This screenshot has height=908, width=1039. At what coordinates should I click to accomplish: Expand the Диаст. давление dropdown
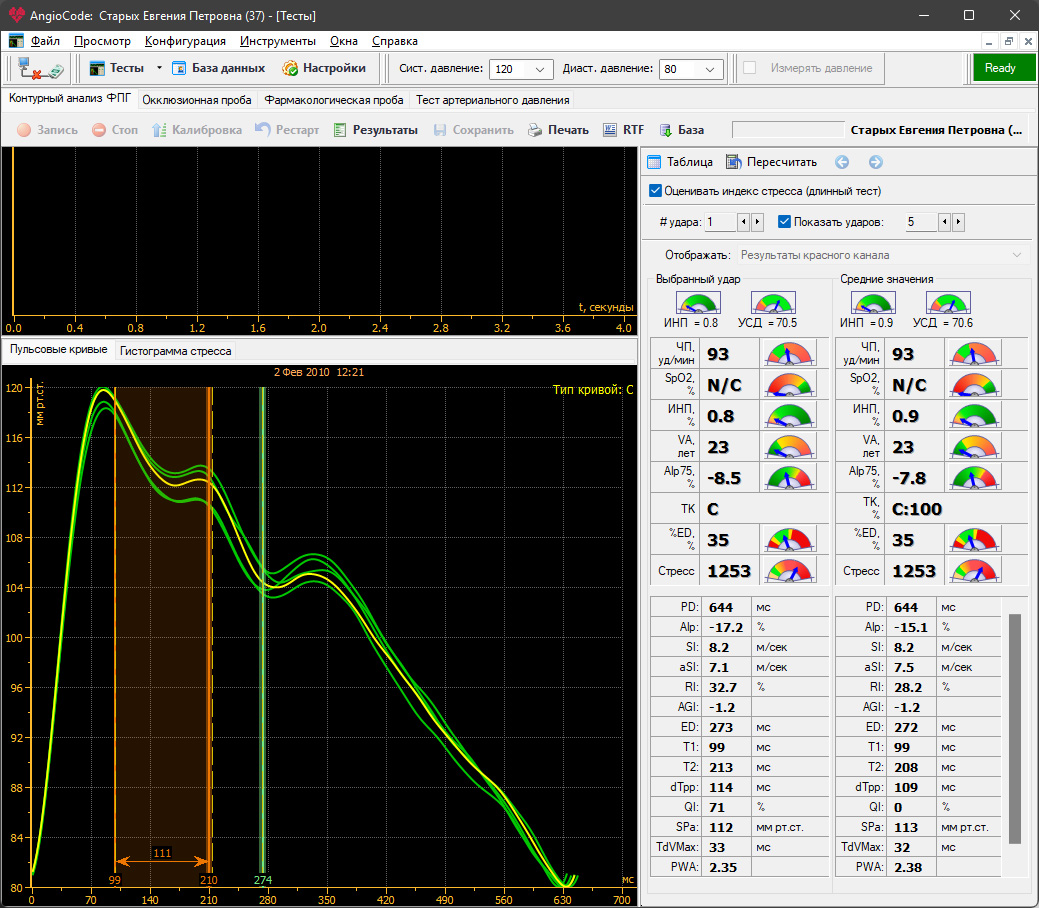[x=711, y=69]
